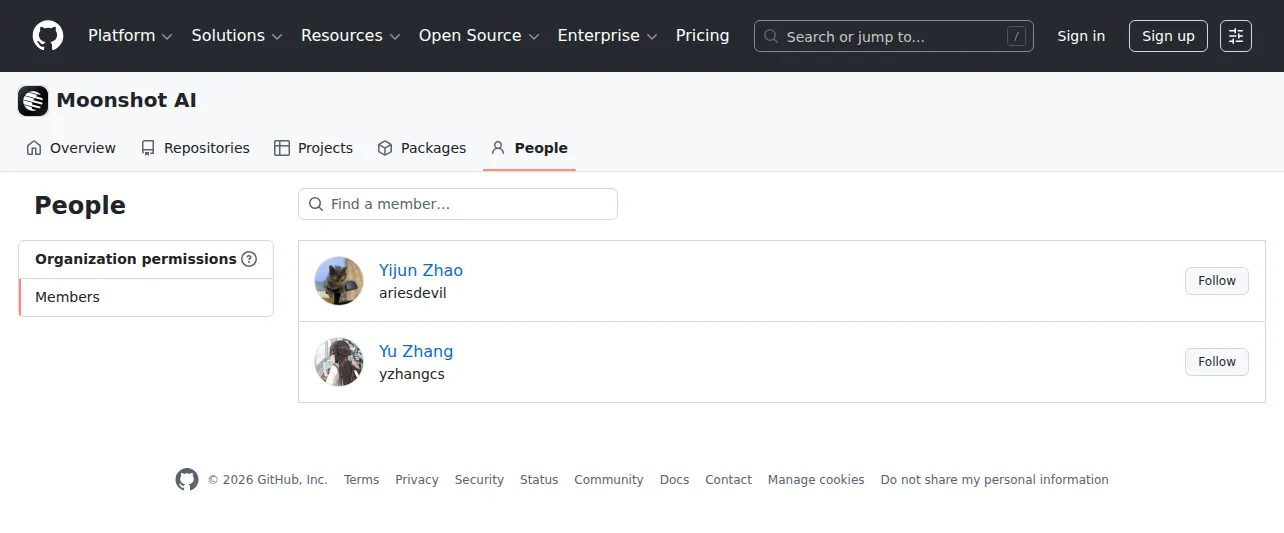Click the username yzhangcs
This screenshot has height=533, width=1284.
[x=412, y=374]
